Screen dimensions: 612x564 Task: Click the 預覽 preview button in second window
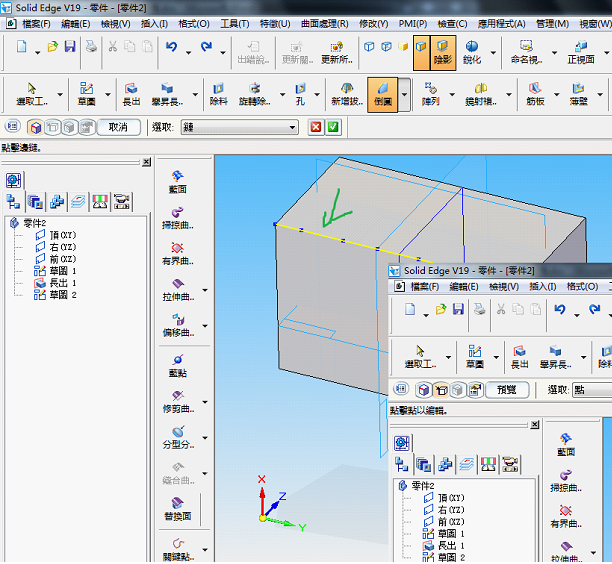507,390
